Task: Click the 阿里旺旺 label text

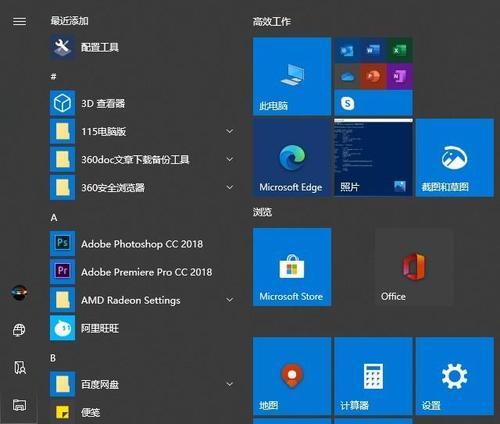Action: pyautogui.click(x=100, y=328)
